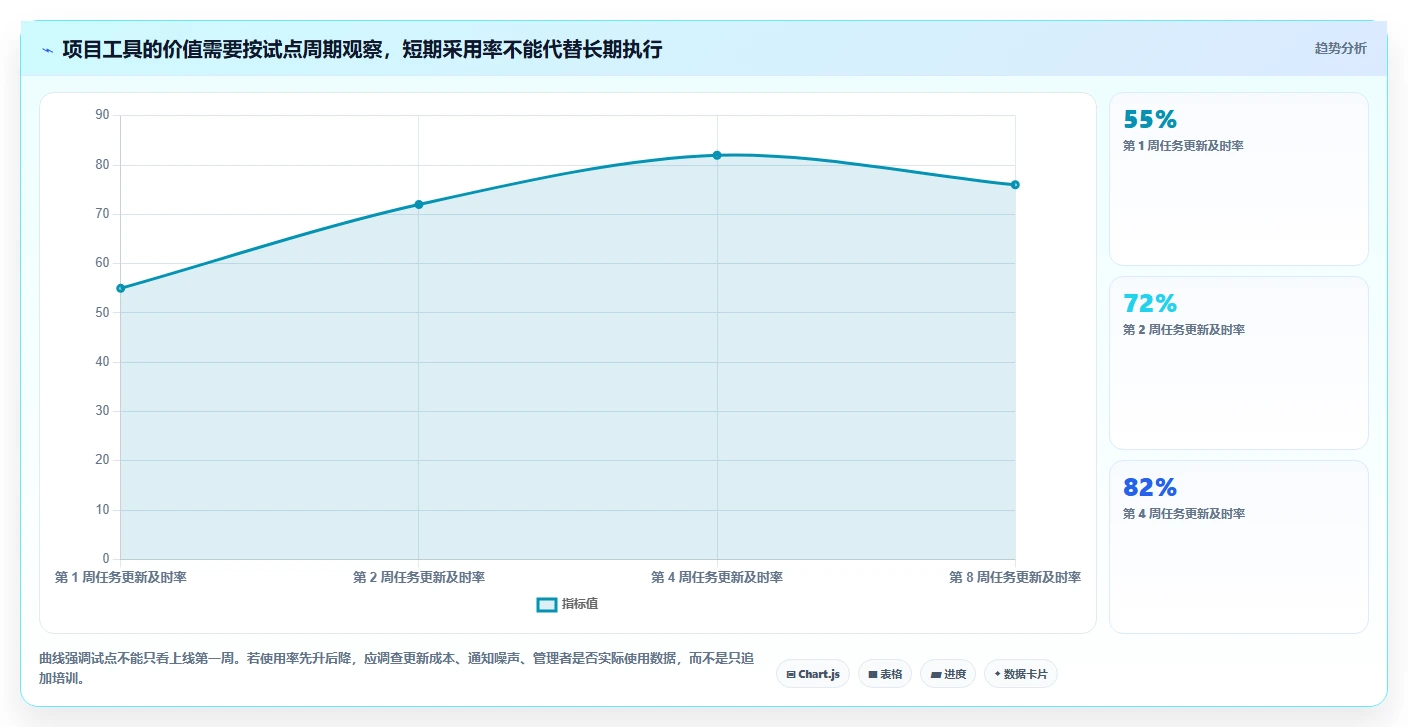Click the y-axis value 50
The image size is (1408, 727).
tap(102, 312)
